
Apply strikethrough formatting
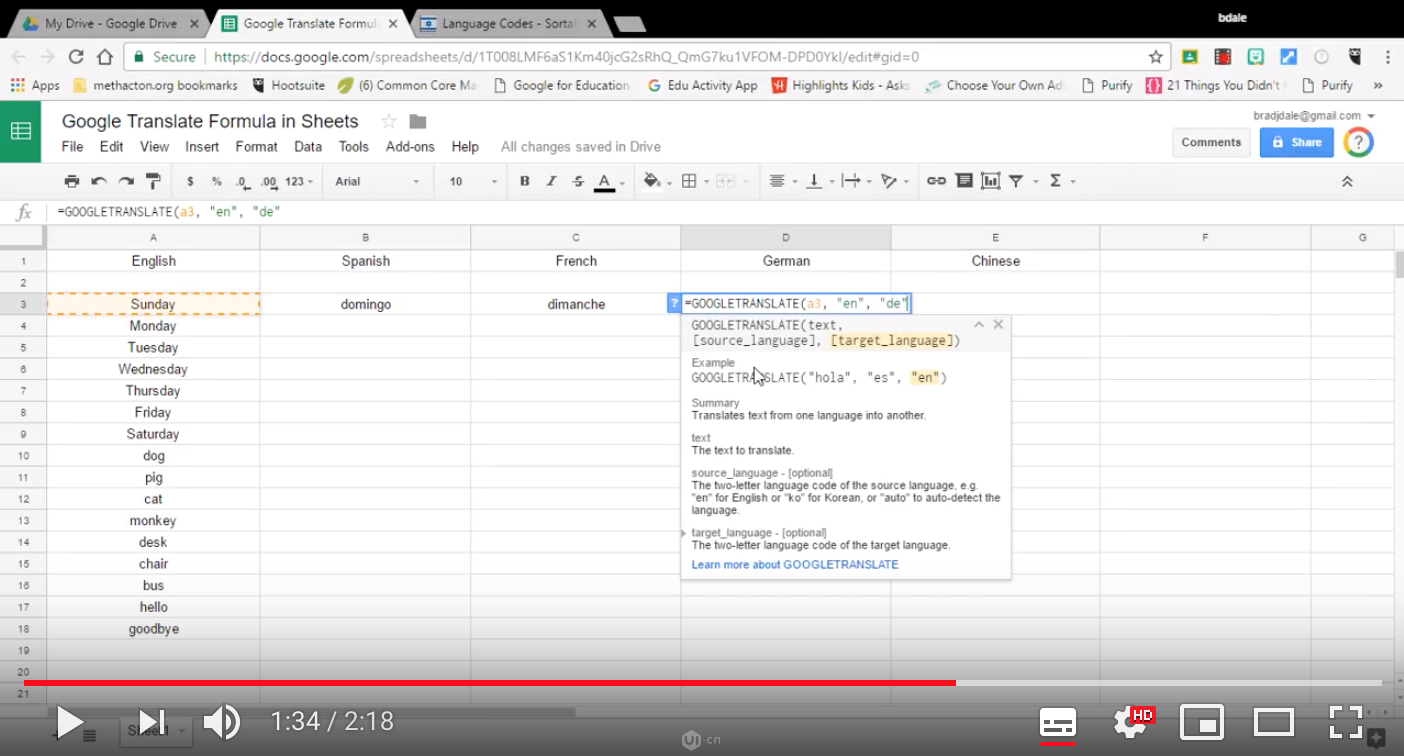[578, 181]
